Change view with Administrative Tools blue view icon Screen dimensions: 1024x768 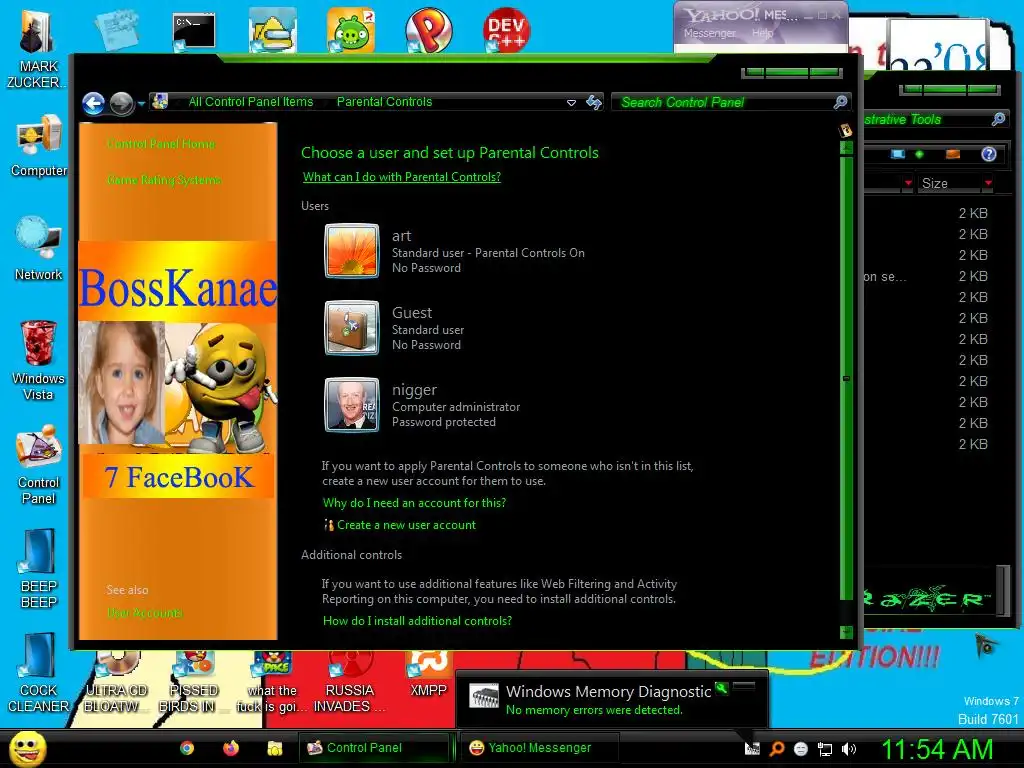pyautogui.click(x=898, y=154)
